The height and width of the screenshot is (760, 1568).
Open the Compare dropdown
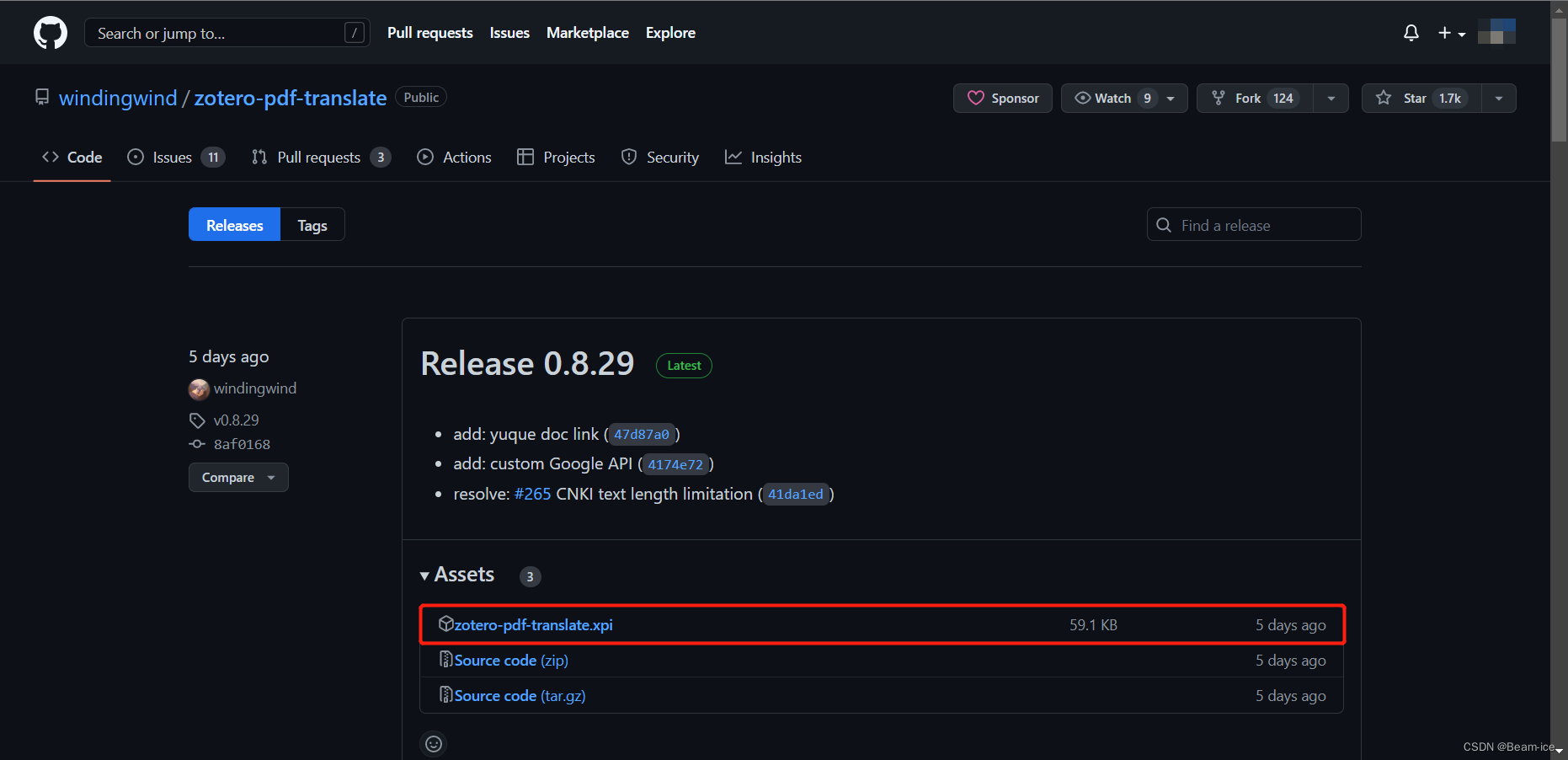(x=238, y=478)
